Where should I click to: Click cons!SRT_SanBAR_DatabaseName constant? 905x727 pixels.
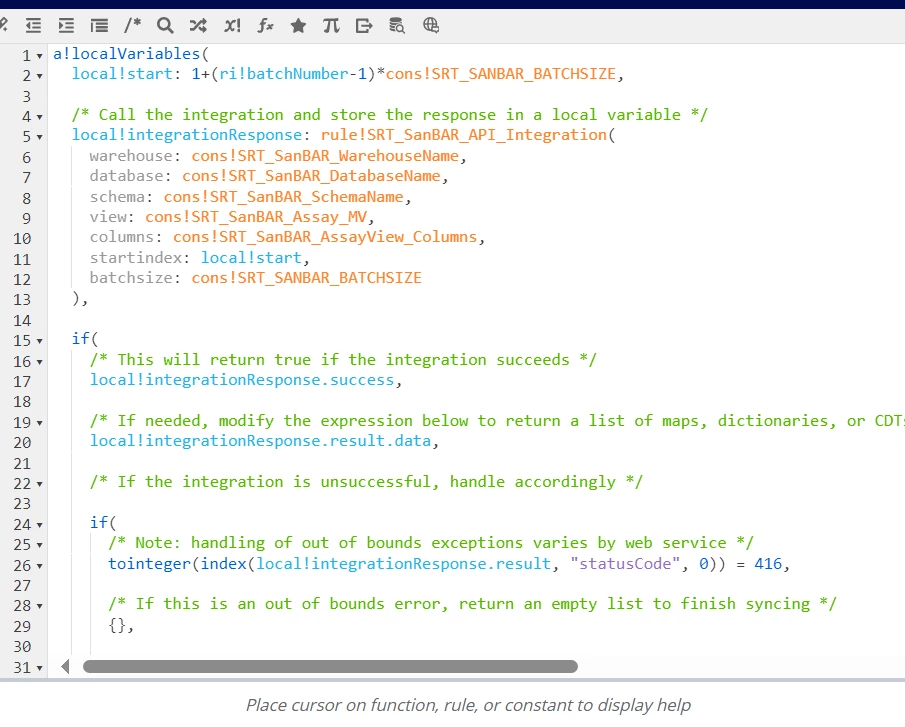coord(311,176)
